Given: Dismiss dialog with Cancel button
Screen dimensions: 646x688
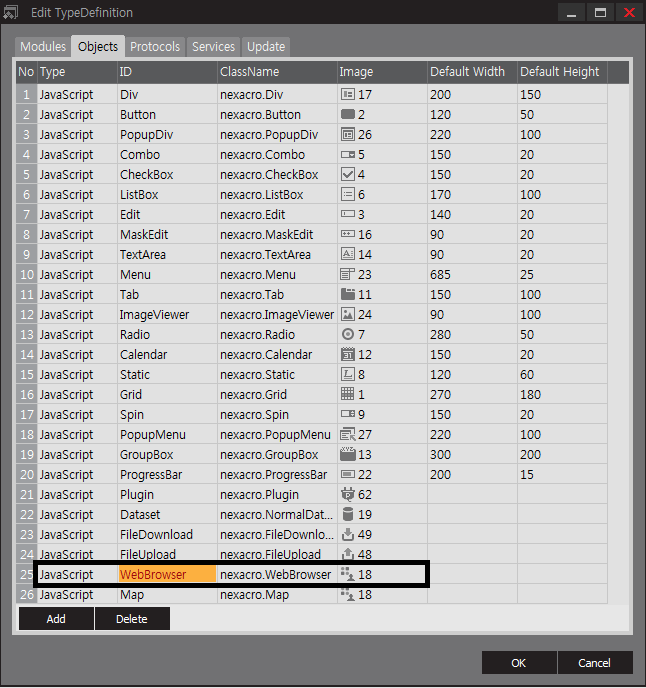Looking at the screenshot, I should tap(594, 663).
